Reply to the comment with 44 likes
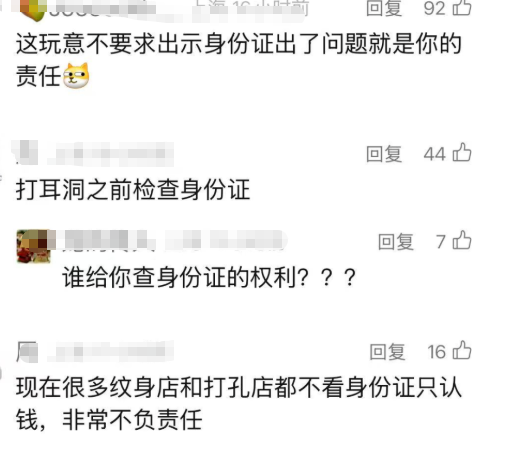This screenshot has height=461, width=532. click(384, 154)
